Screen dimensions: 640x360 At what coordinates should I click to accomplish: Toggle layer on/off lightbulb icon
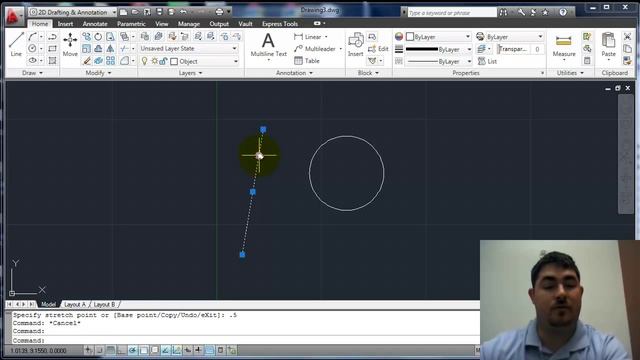point(144,61)
